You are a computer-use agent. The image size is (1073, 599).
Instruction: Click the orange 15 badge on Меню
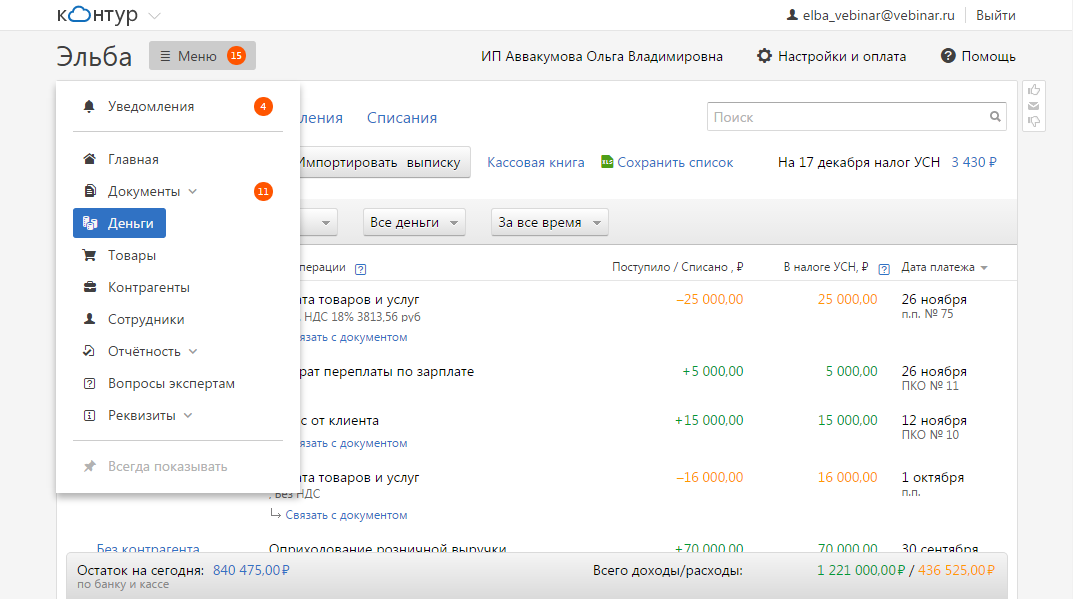click(236, 55)
